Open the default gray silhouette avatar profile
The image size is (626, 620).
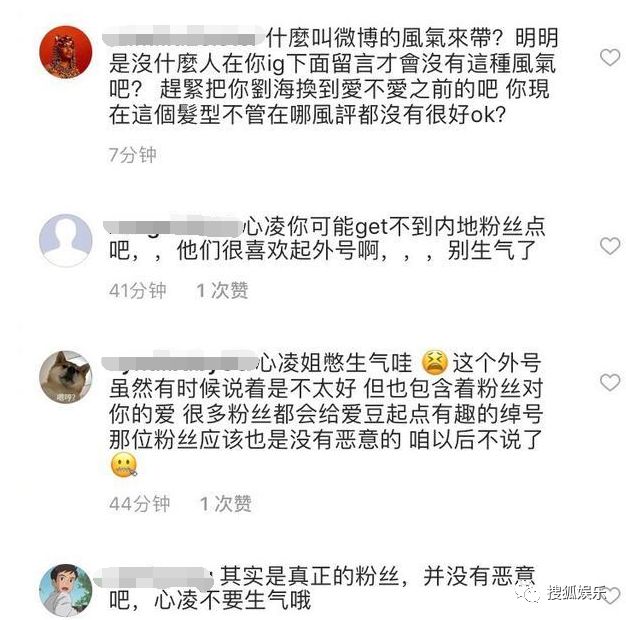click(x=65, y=240)
